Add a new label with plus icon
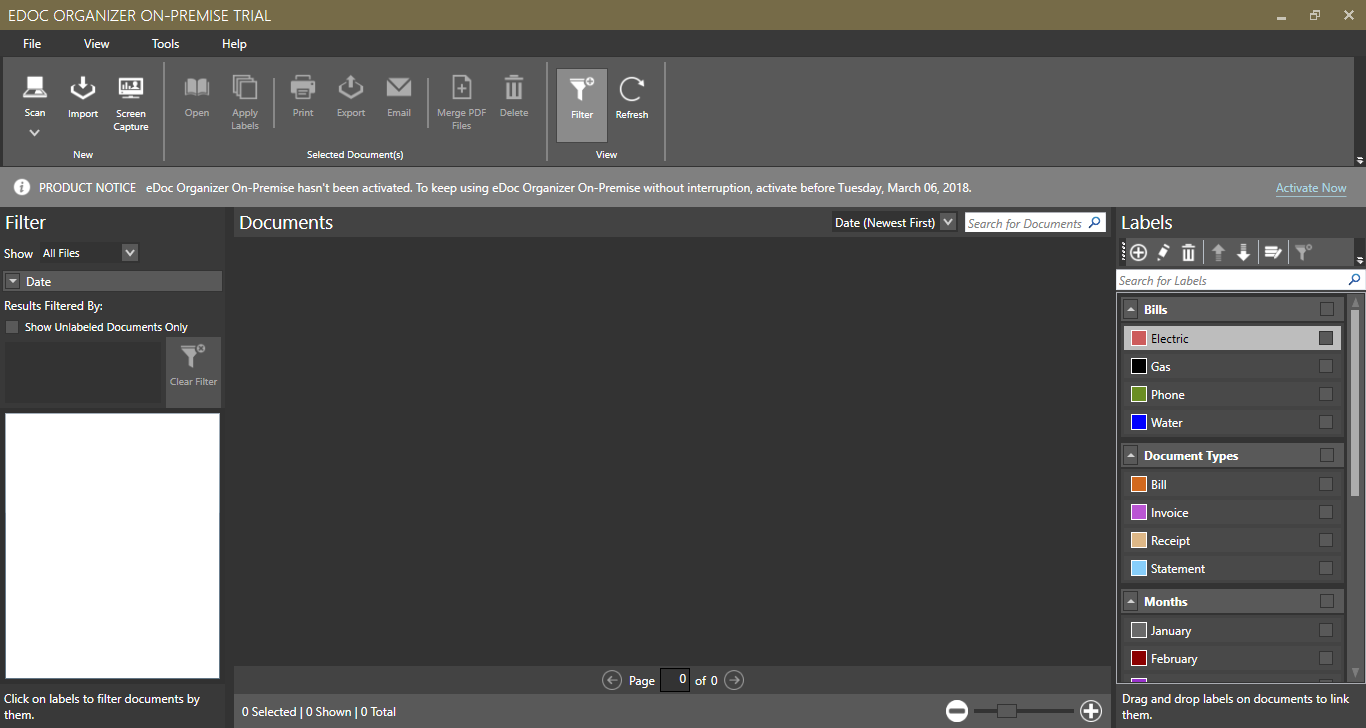This screenshot has width=1366, height=728. click(1139, 253)
